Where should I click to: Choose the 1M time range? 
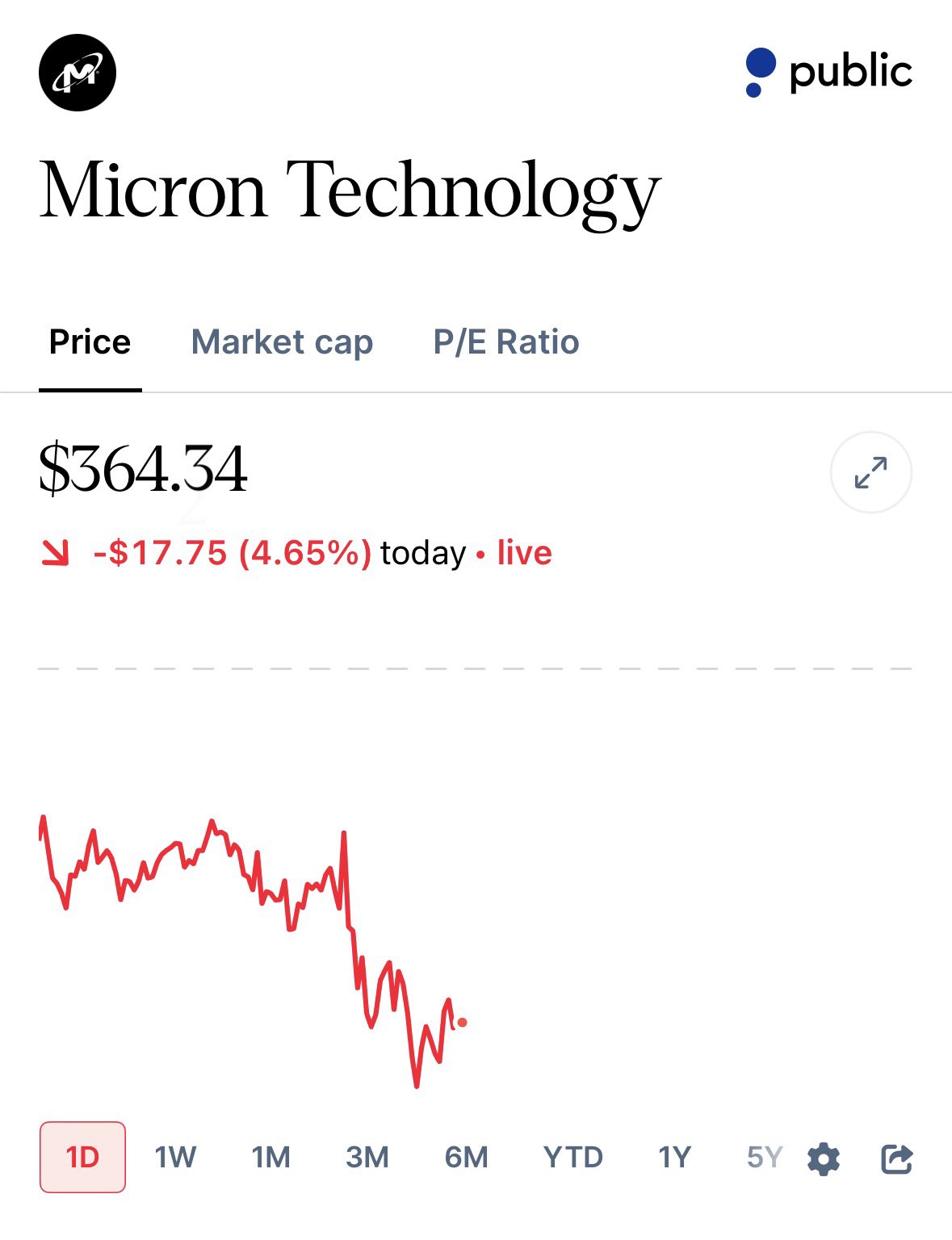[271, 1158]
